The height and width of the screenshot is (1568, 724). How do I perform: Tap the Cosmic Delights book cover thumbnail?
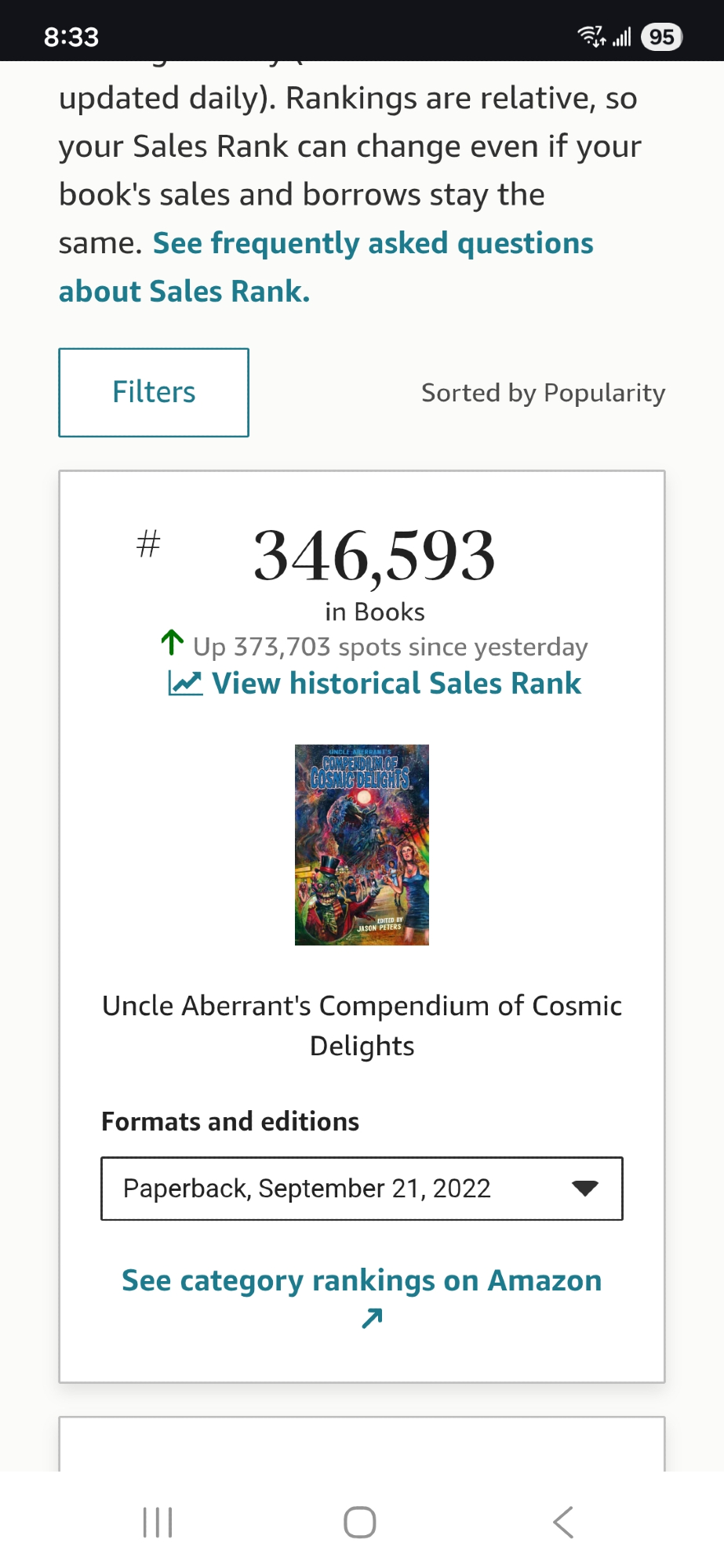362,844
